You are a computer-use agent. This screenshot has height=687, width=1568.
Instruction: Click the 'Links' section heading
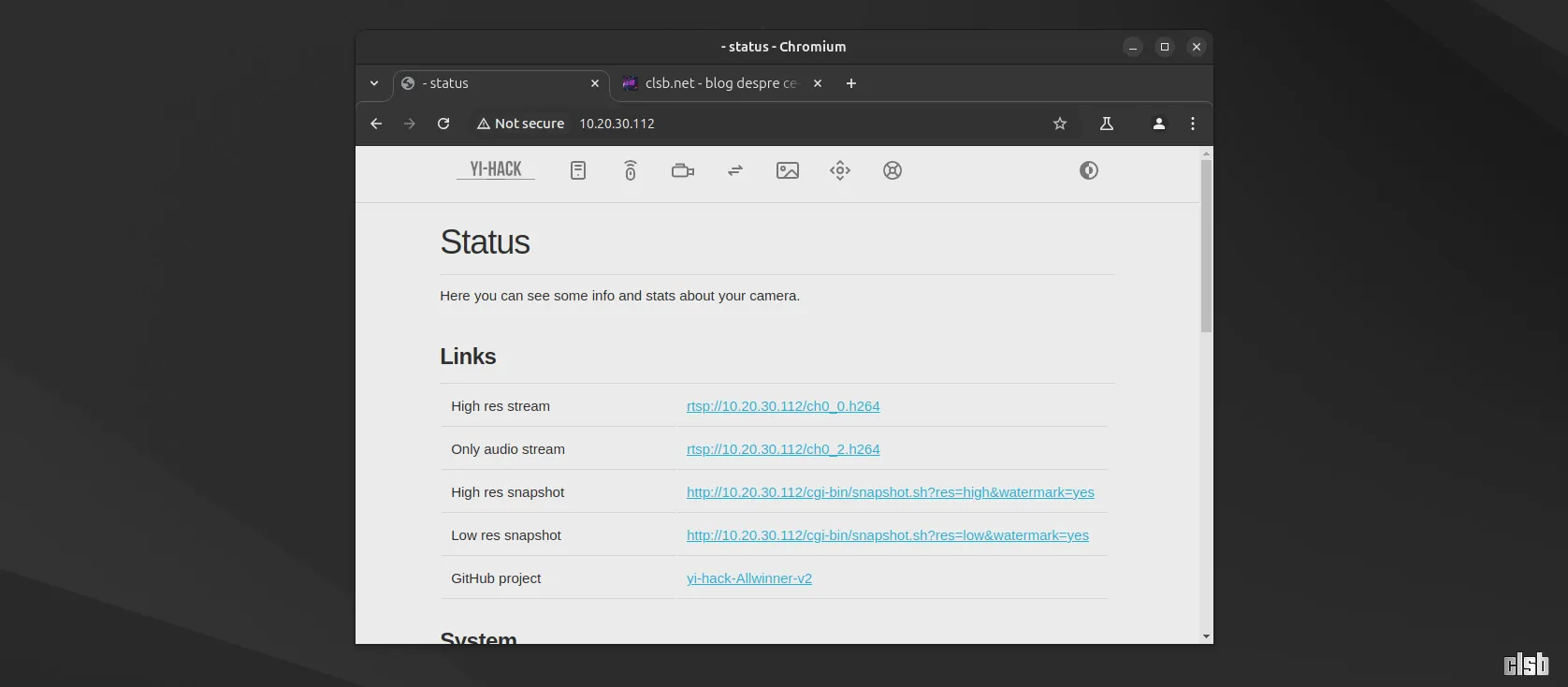[x=468, y=357]
